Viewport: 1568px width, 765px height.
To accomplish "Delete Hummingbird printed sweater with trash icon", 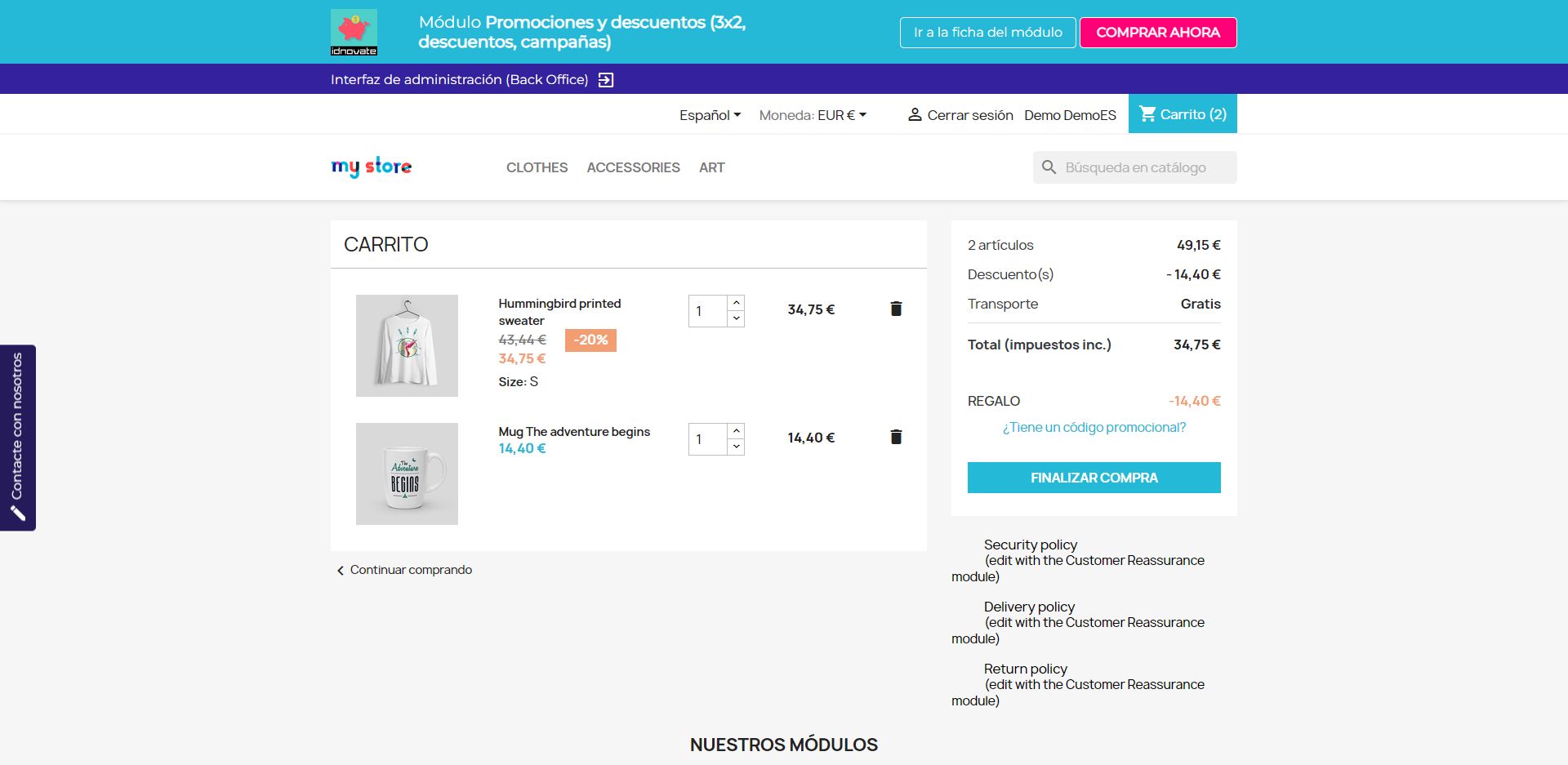I will coord(896,309).
